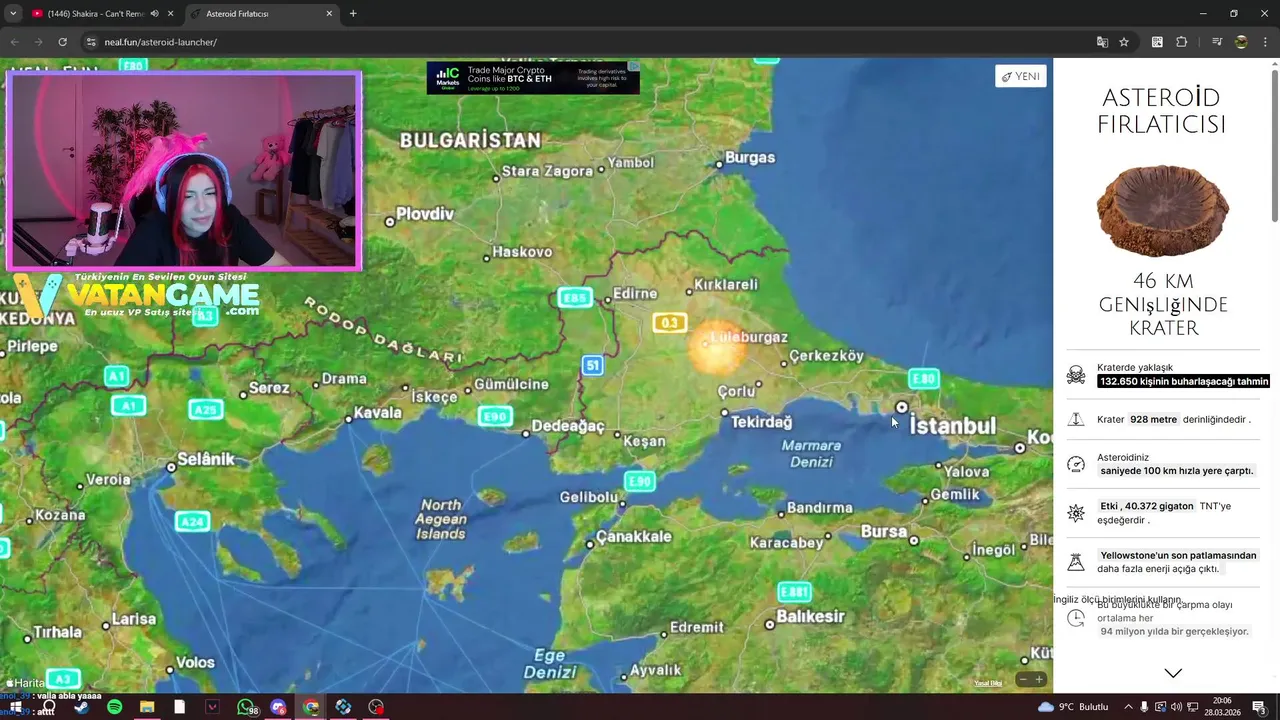Screen dimensions: 1280x720
Task: Open Valorant from the taskbar
Action: pos(212,707)
